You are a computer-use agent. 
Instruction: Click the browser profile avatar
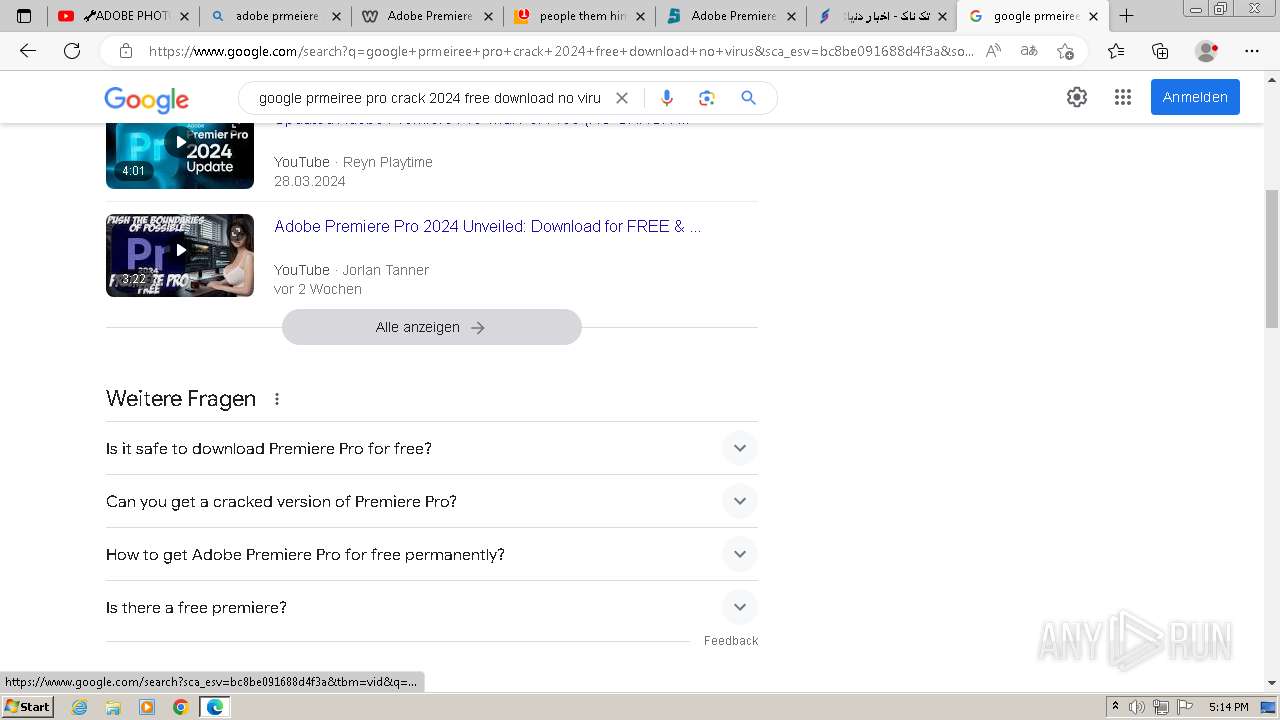tap(1207, 51)
